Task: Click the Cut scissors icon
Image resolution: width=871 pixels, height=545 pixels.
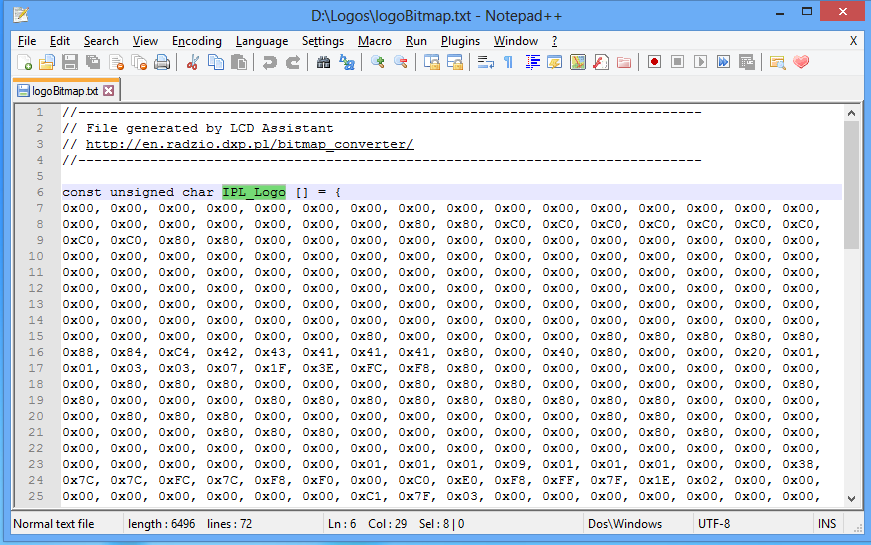Action: coord(192,62)
